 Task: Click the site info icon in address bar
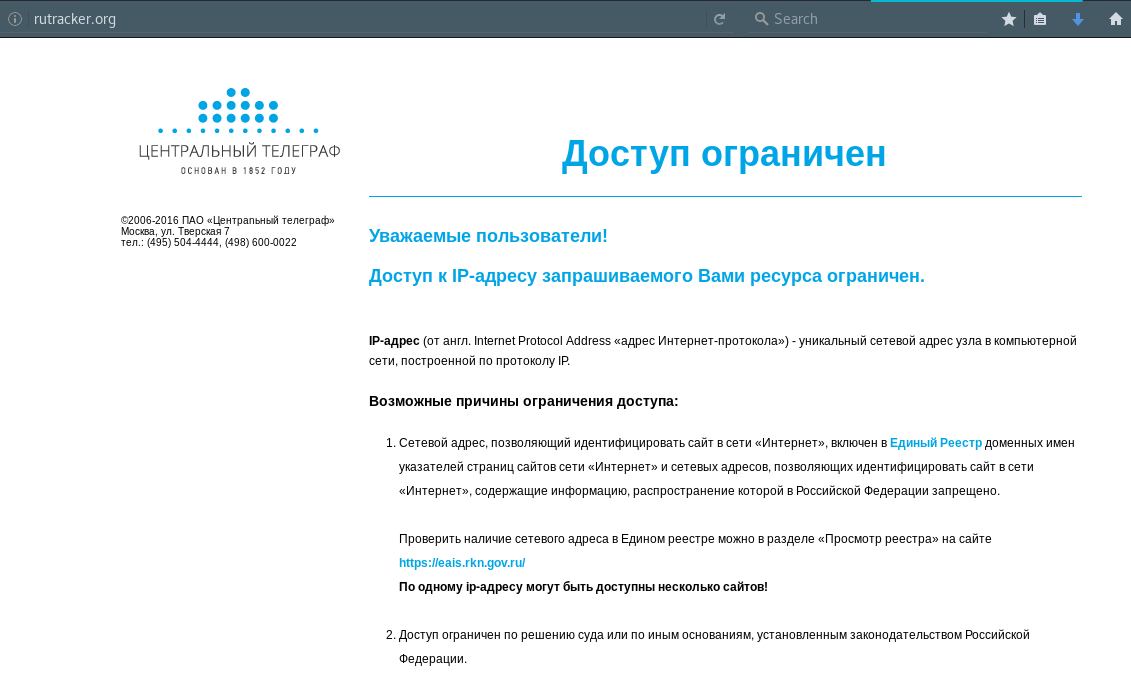click(14, 19)
